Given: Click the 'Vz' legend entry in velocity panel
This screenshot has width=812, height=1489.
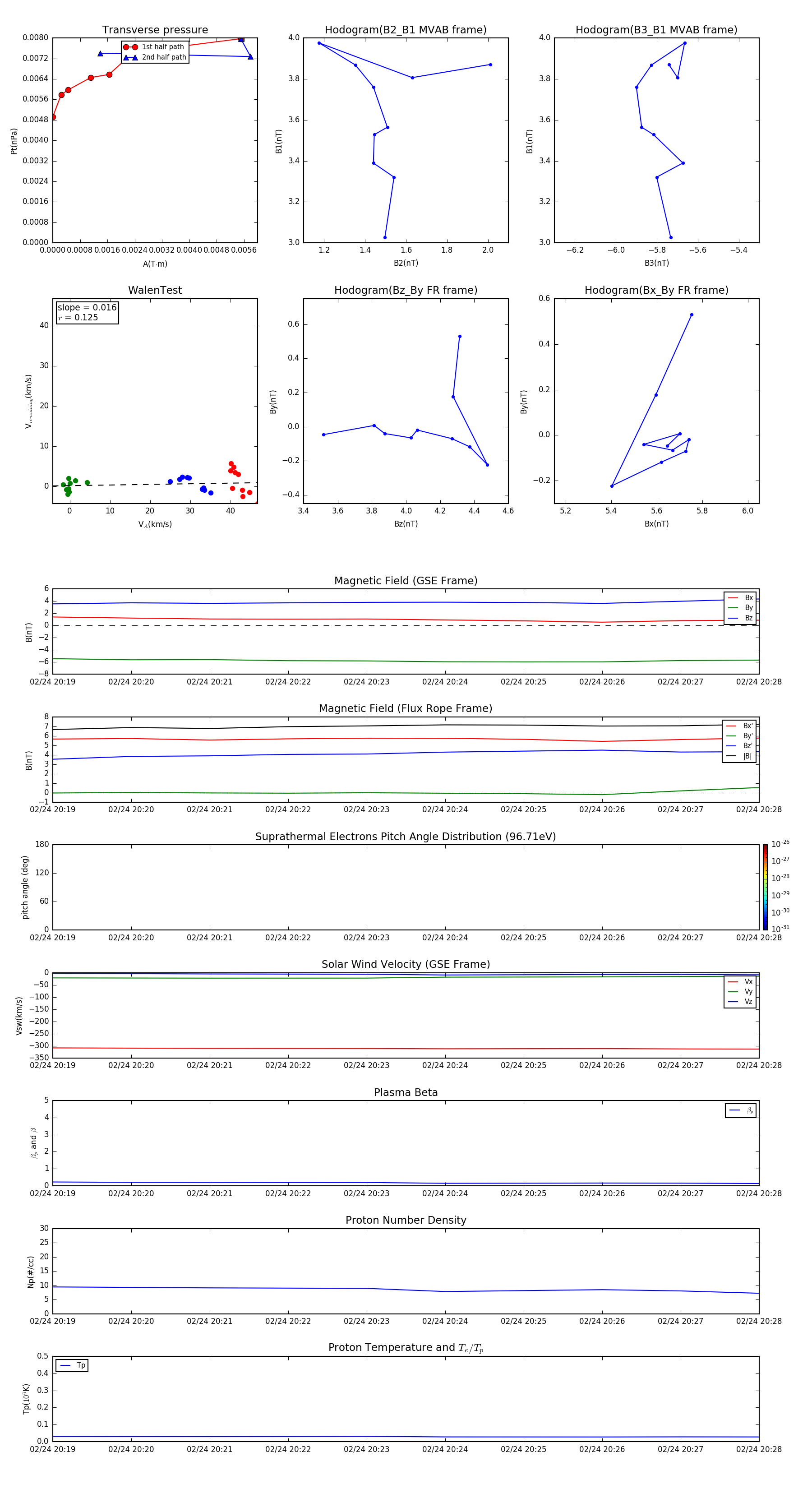Looking at the screenshot, I should (x=740, y=1002).
